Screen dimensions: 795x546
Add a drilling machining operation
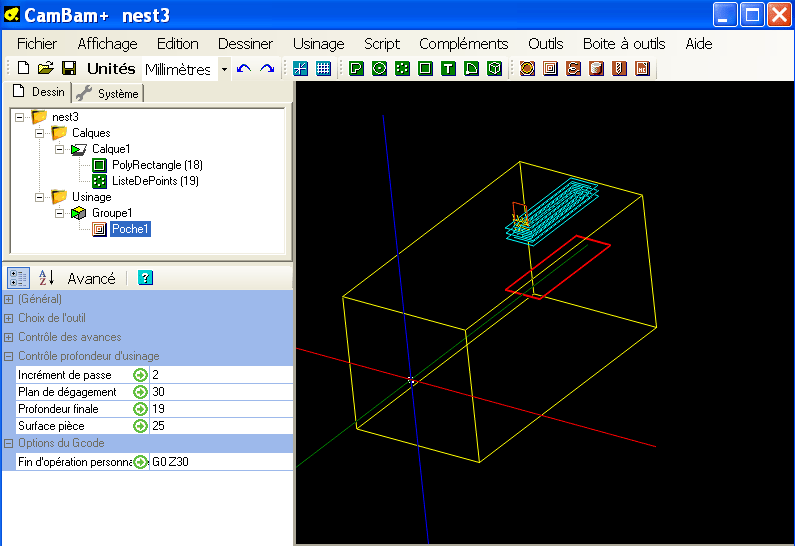[x=619, y=68]
